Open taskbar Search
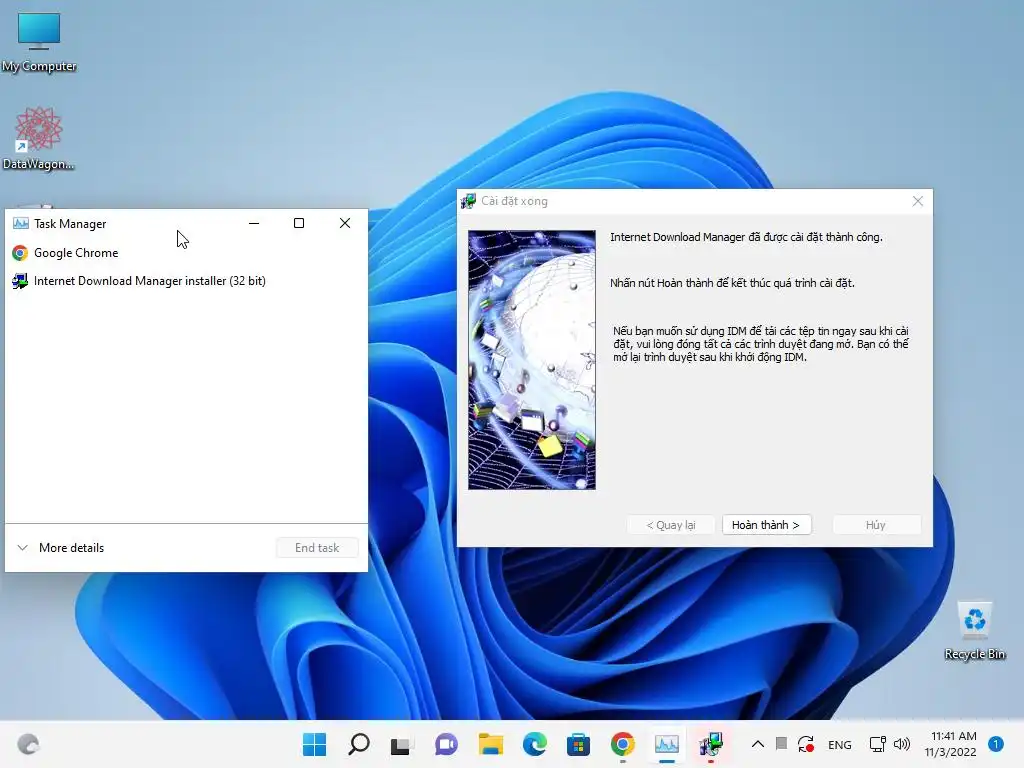 click(x=359, y=744)
